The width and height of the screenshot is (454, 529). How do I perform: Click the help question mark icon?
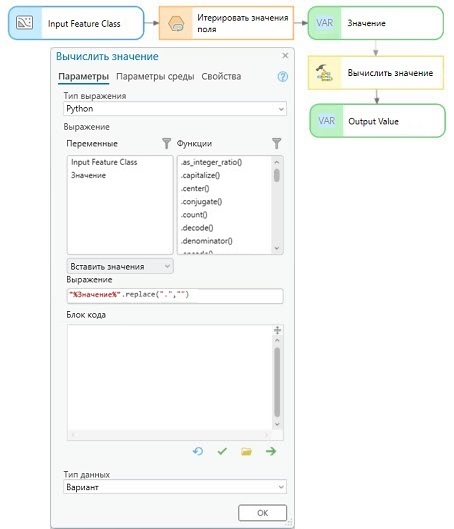[282, 77]
